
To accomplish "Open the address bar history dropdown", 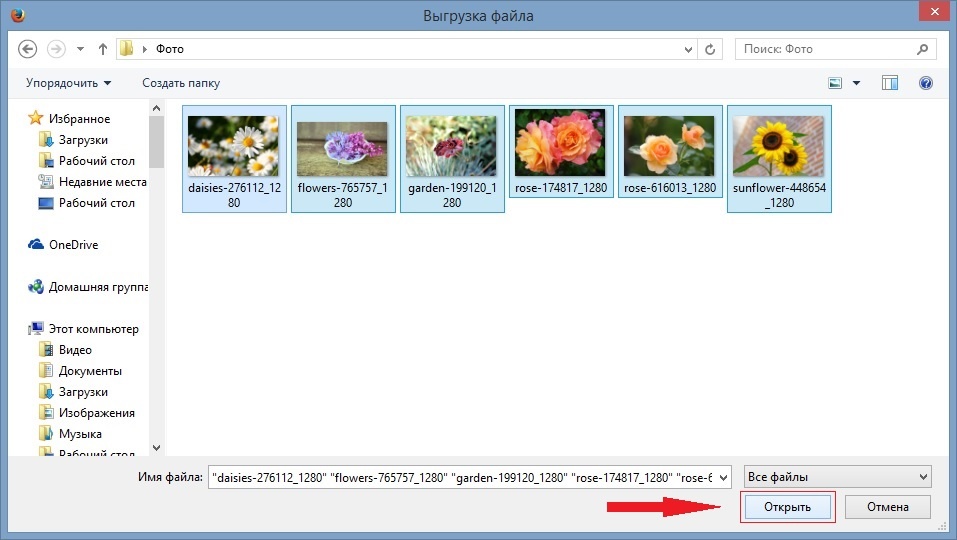I will click(x=688, y=49).
